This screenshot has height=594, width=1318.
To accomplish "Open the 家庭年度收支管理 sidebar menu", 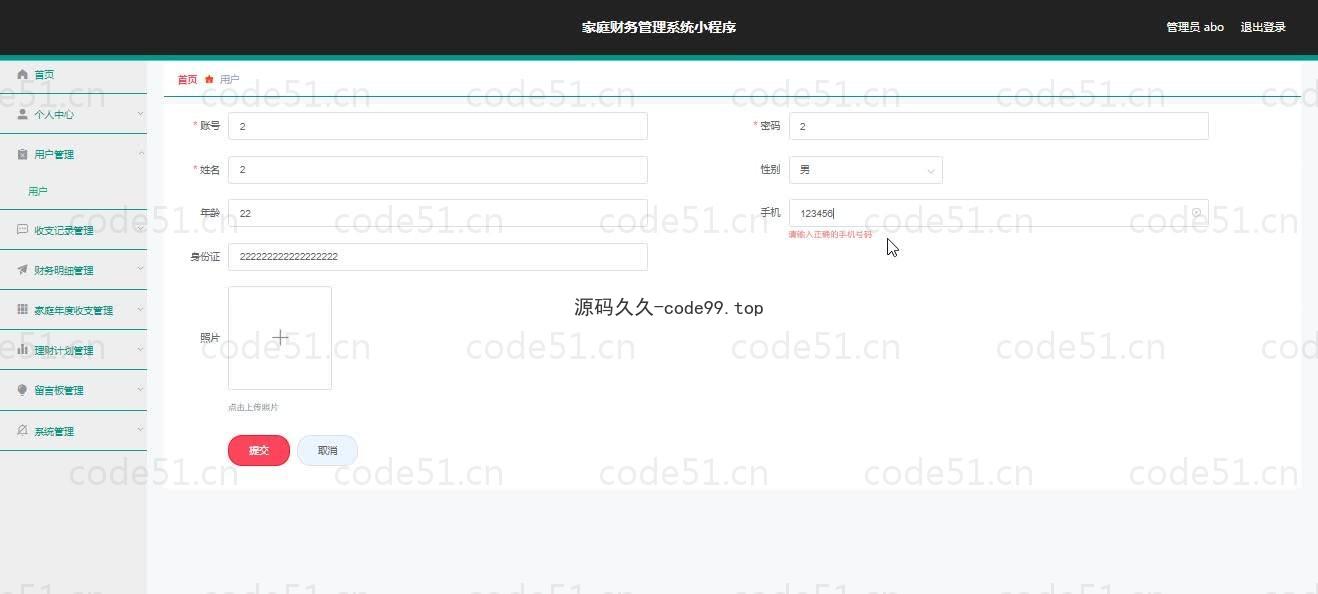I will pyautogui.click(x=73, y=310).
